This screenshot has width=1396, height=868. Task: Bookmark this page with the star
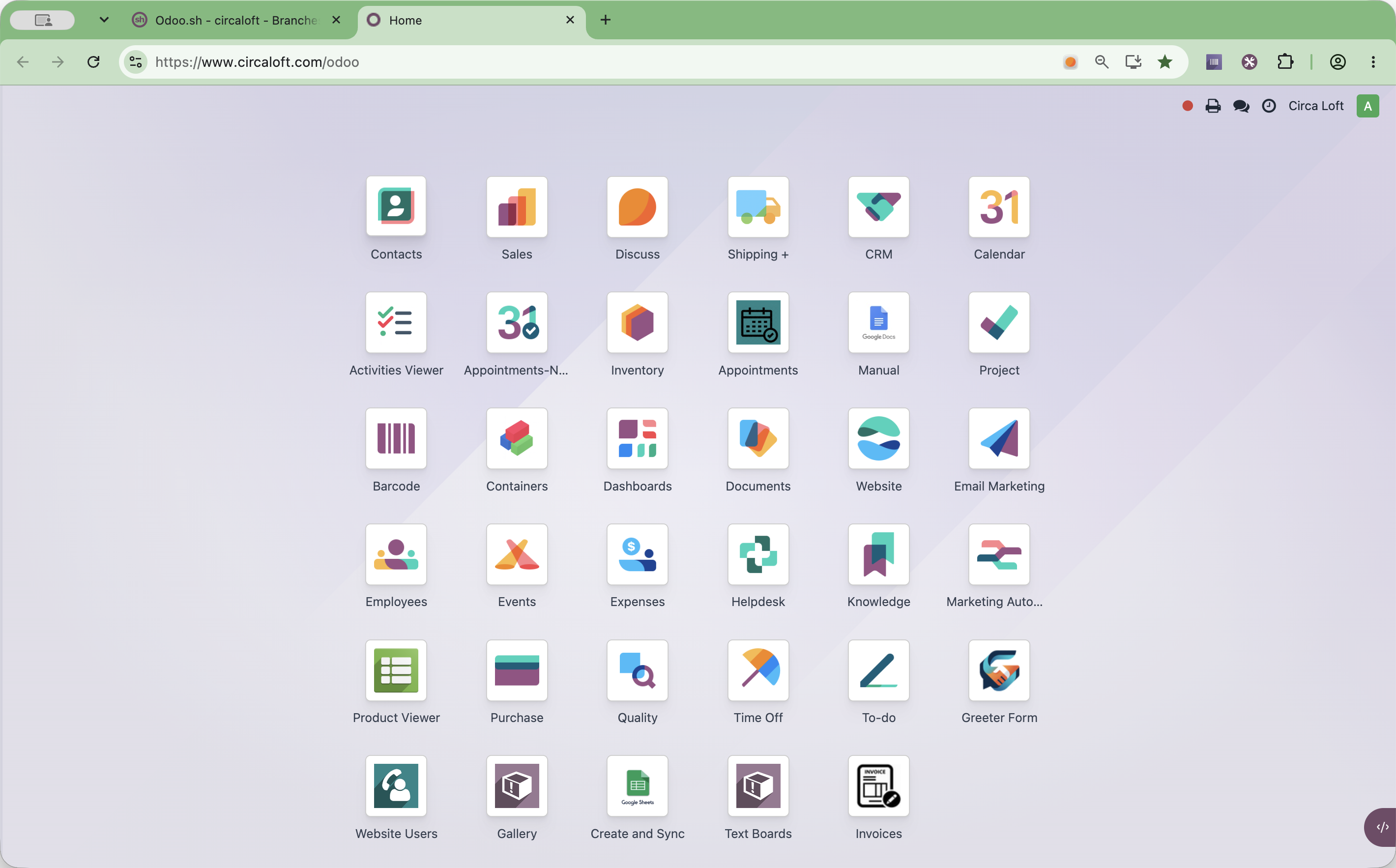[x=1164, y=61]
